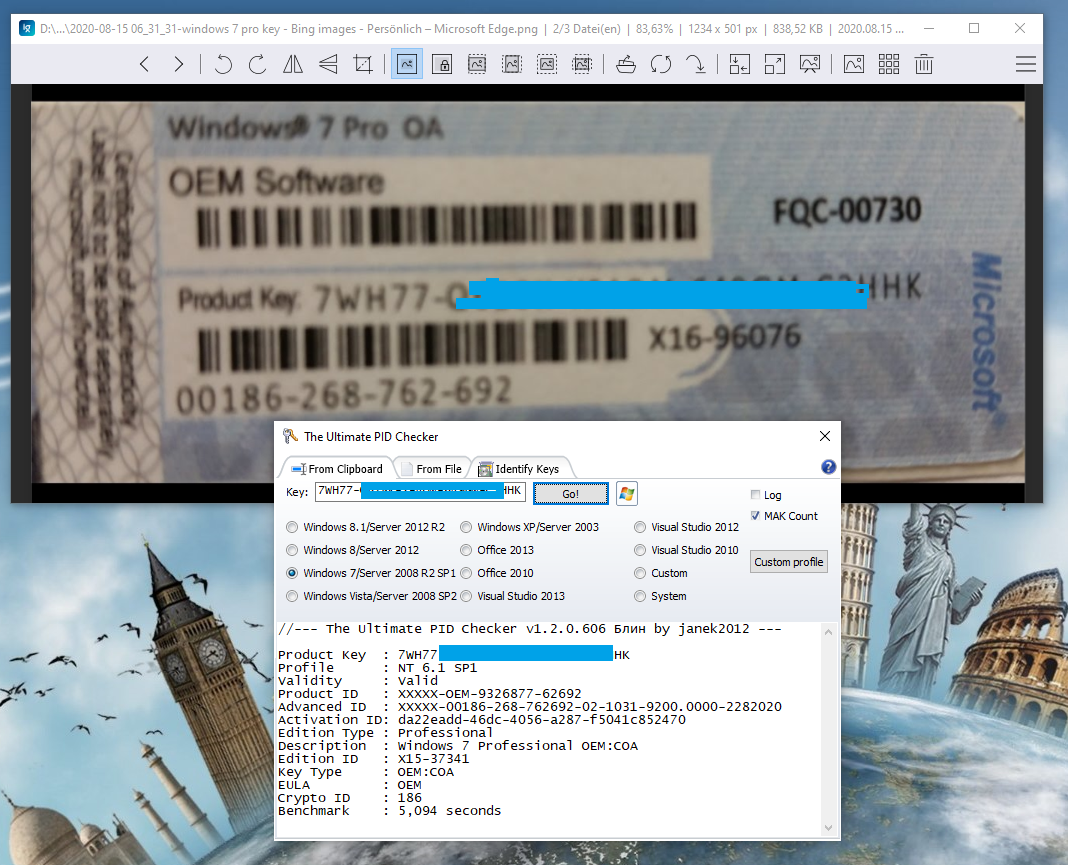This screenshot has height=865, width=1068.
Task: Click the Custom profile button
Action: 789,562
